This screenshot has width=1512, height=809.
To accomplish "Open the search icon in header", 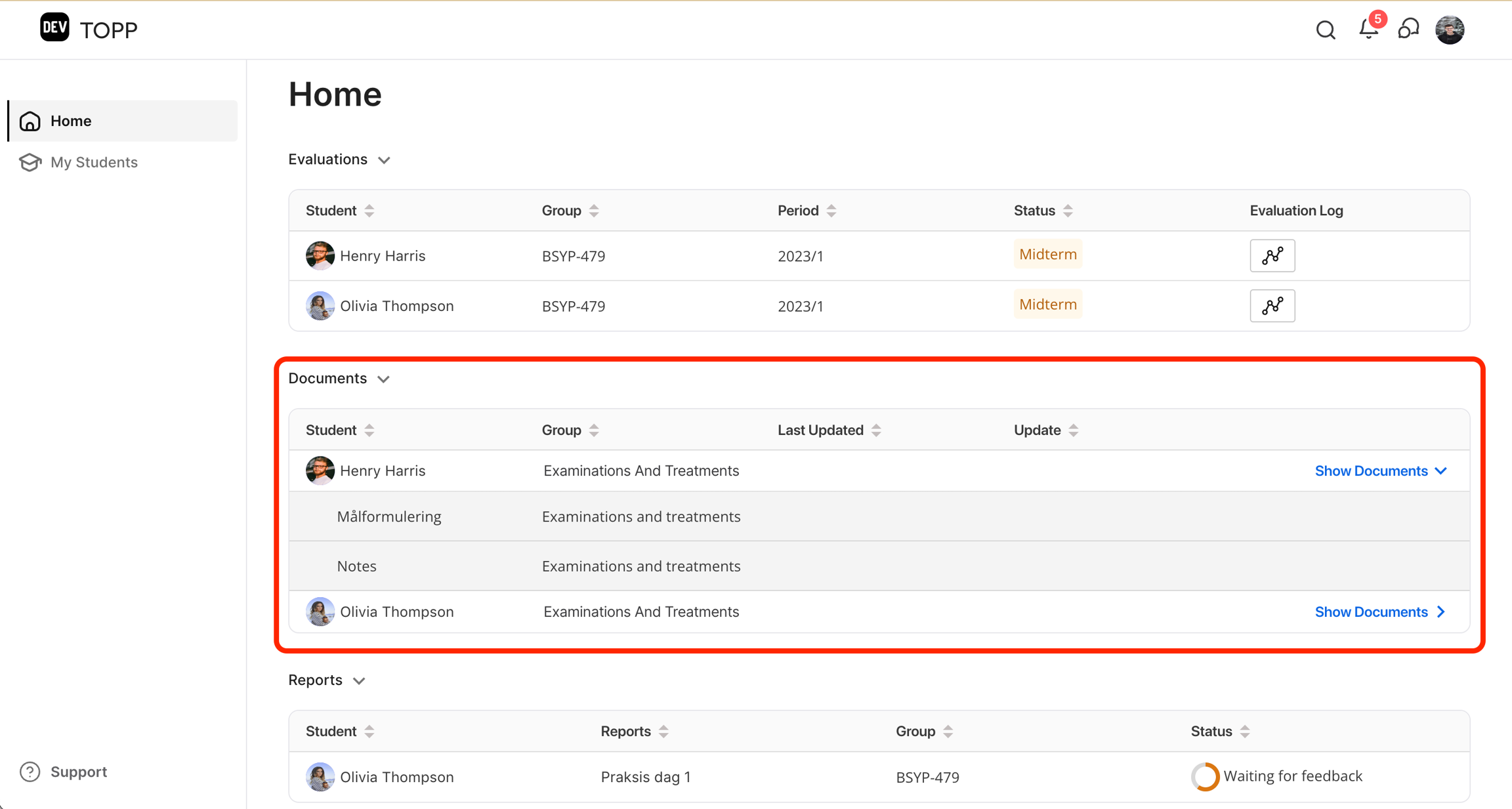I will coord(1325,30).
